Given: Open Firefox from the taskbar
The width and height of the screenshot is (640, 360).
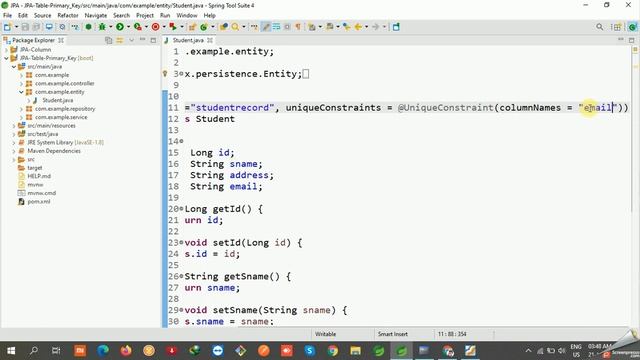Looking at the screenshot, I should point(126,351).
